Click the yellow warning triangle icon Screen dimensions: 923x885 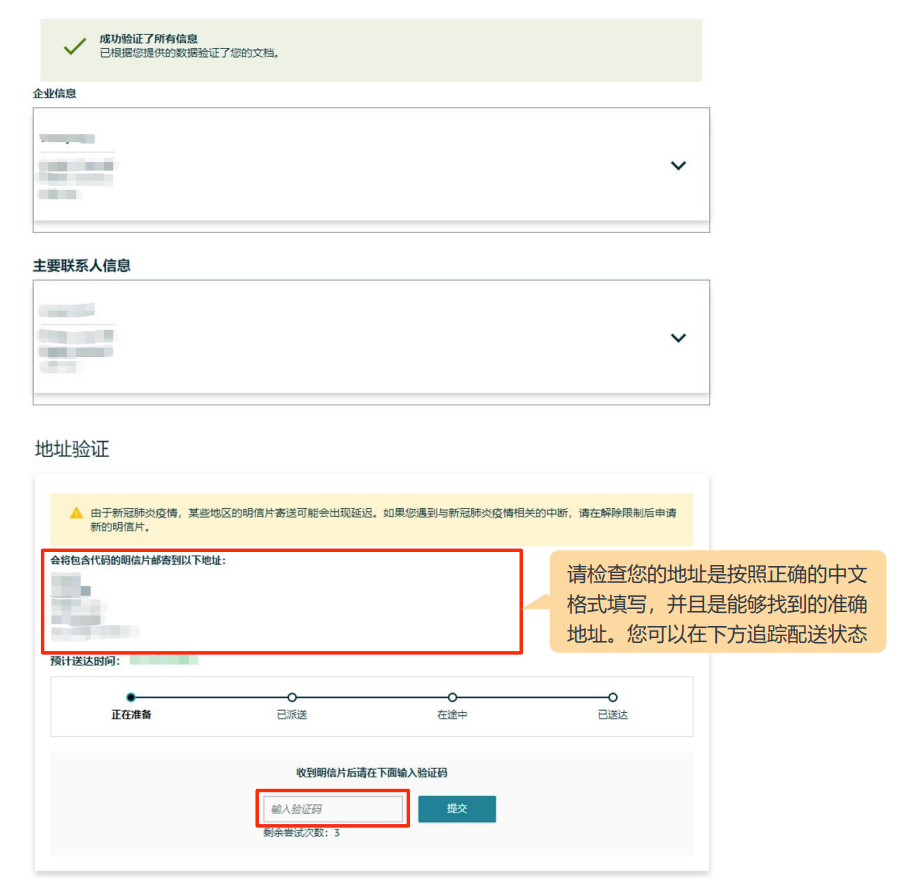pyautogui.click(x=76, y=513)
